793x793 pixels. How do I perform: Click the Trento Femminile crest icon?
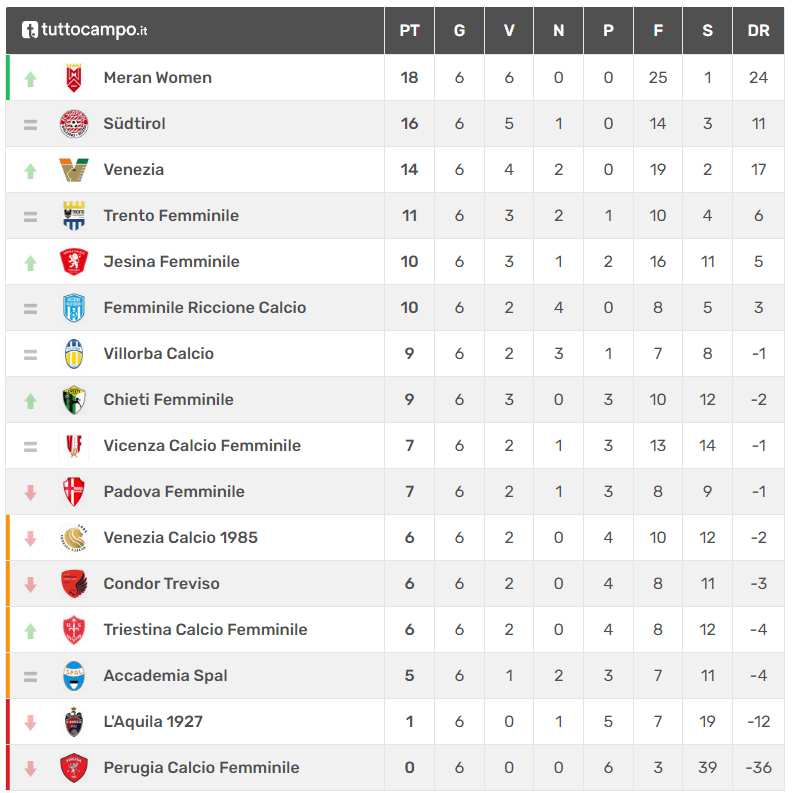pos(74,216)
